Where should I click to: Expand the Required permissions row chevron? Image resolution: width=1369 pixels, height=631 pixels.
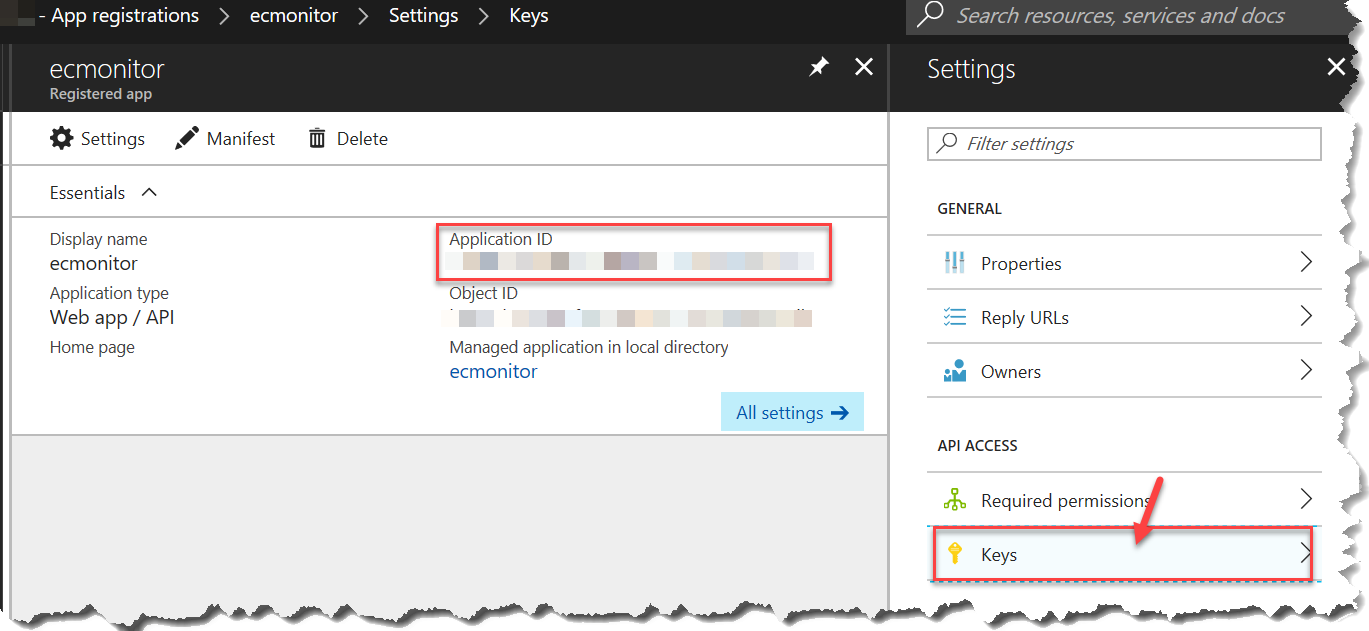coord(1305,499)
